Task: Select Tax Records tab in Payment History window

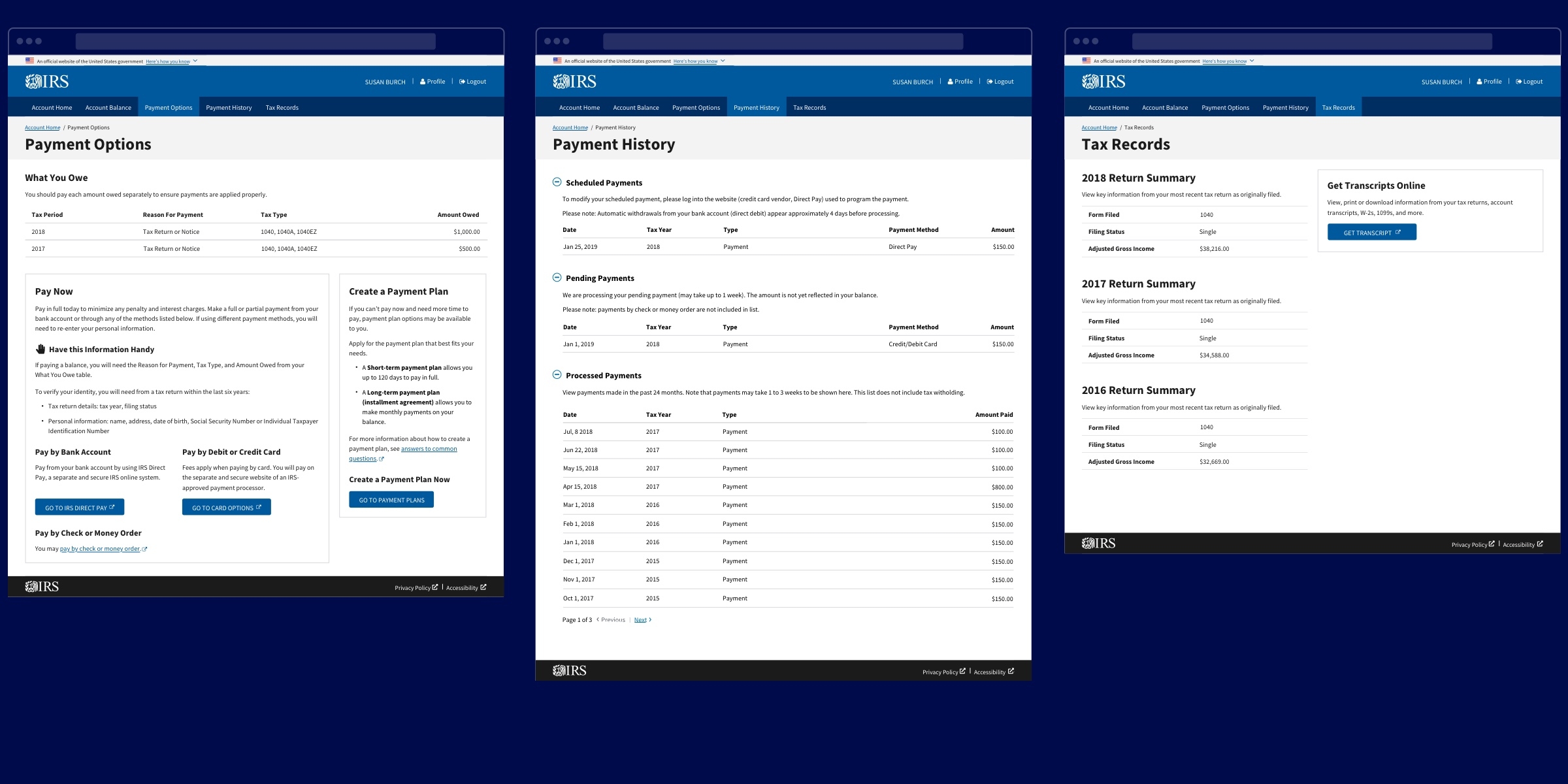Action: (x=809, y=108)
